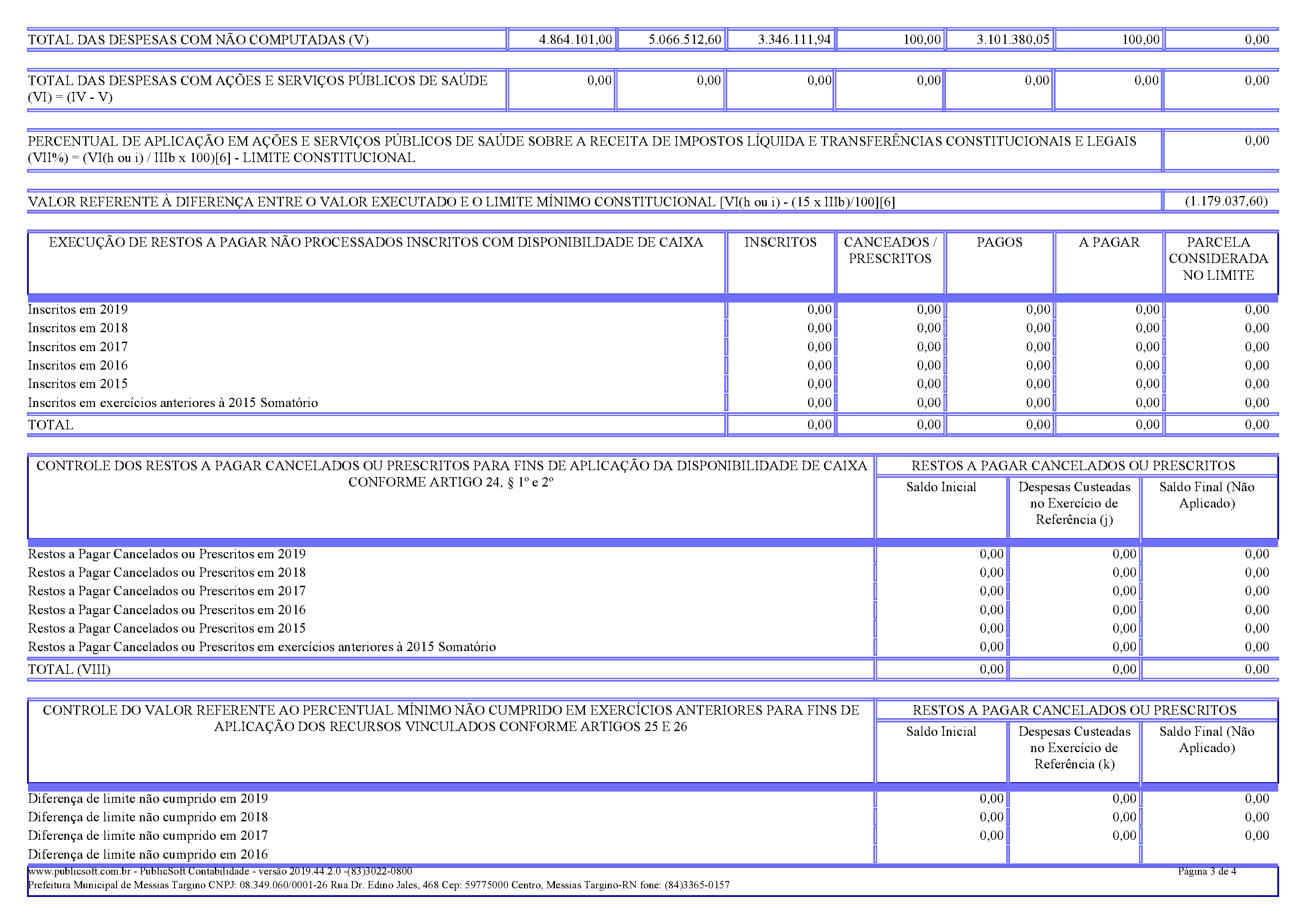Click PARCELA CONSIDERADA NO LIMITE header
Screen dimensions: 1307x924
(x=1218, y=258)
